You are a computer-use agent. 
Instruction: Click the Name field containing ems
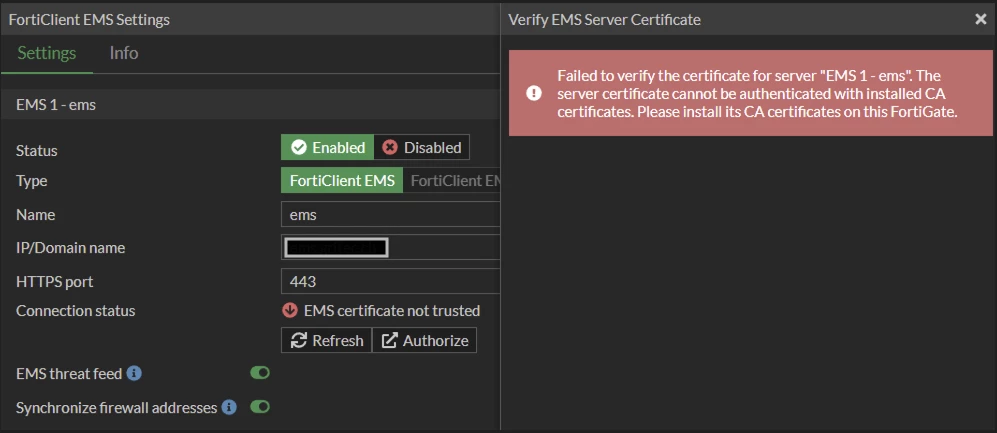390,215
